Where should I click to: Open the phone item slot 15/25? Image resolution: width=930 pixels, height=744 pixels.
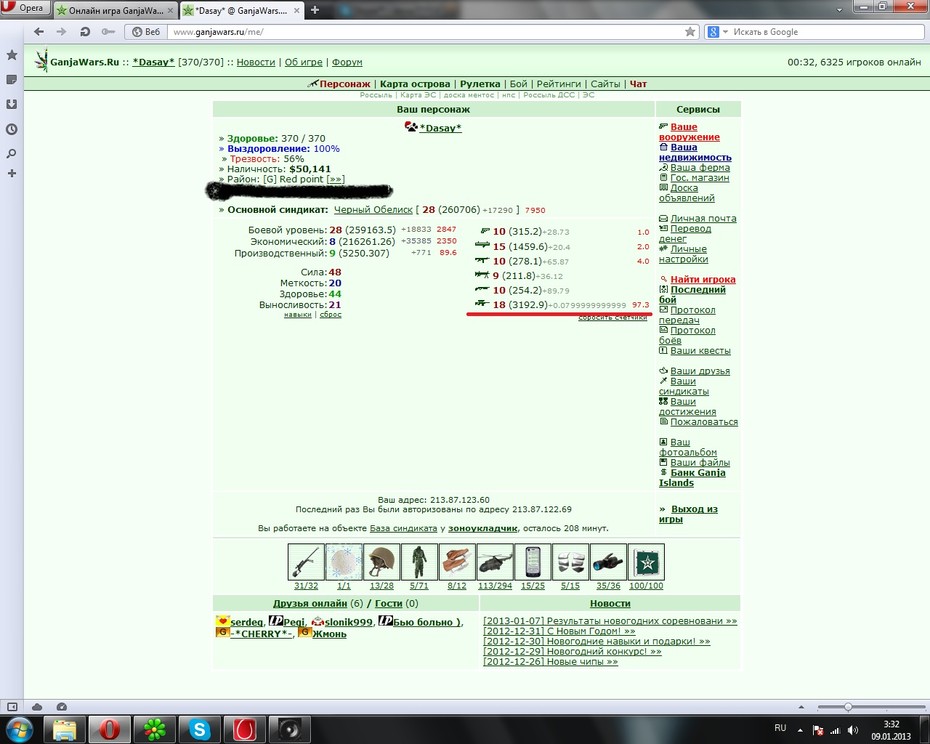point(533,562)
